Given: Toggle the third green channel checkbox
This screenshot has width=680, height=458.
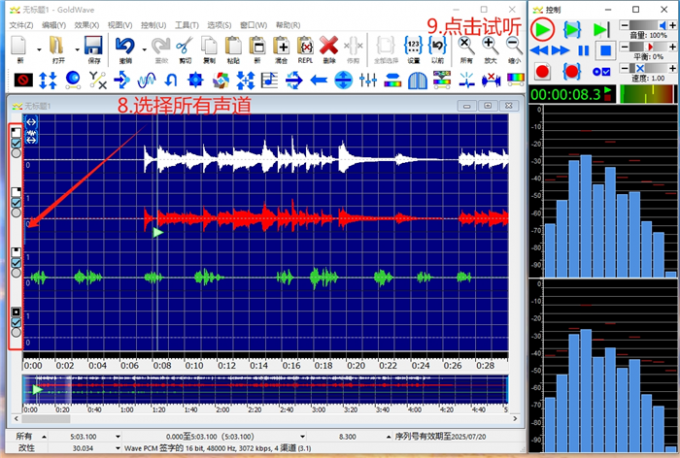Looking at the screenshot, I should pyautogui.click(x=16, y=263).
